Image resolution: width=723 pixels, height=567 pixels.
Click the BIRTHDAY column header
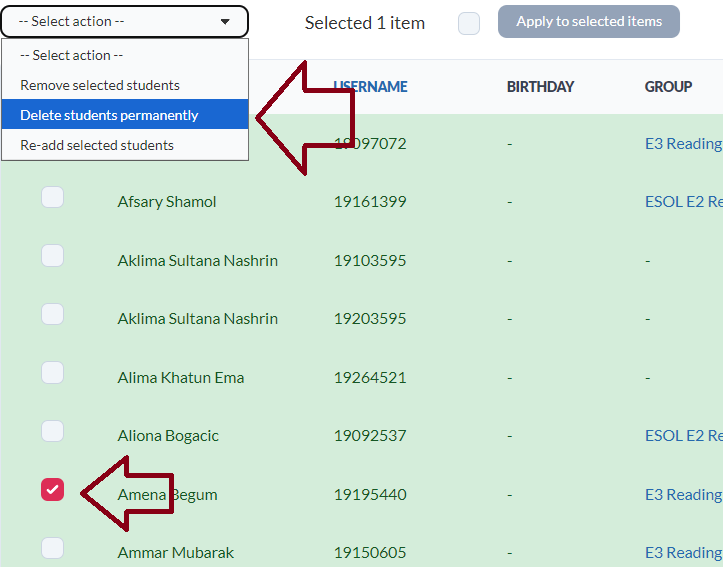[x=540, y=87]
